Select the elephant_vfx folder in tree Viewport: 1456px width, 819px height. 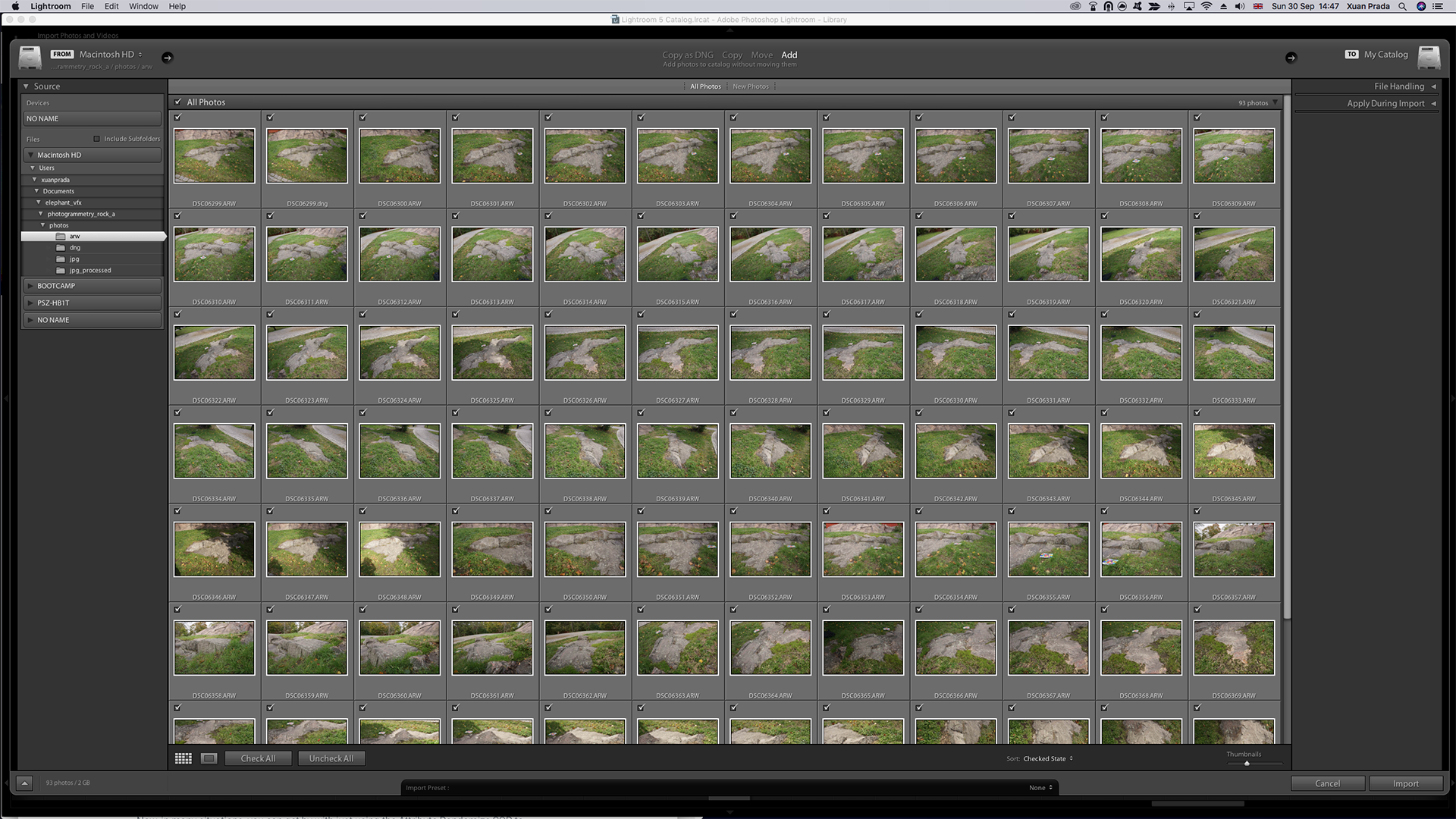(x=63, y=202)
